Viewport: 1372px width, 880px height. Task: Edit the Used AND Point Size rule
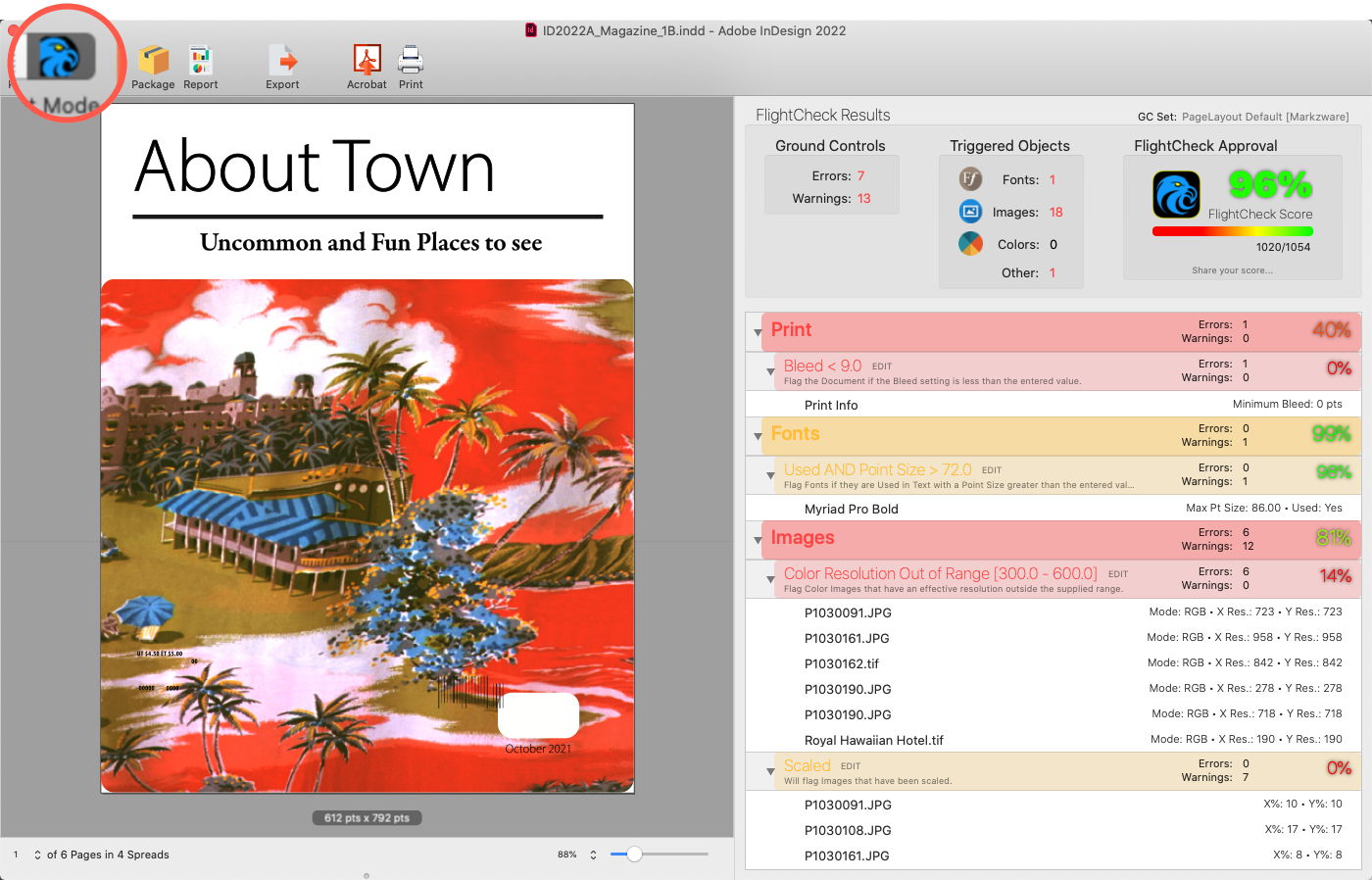[992, 470]
